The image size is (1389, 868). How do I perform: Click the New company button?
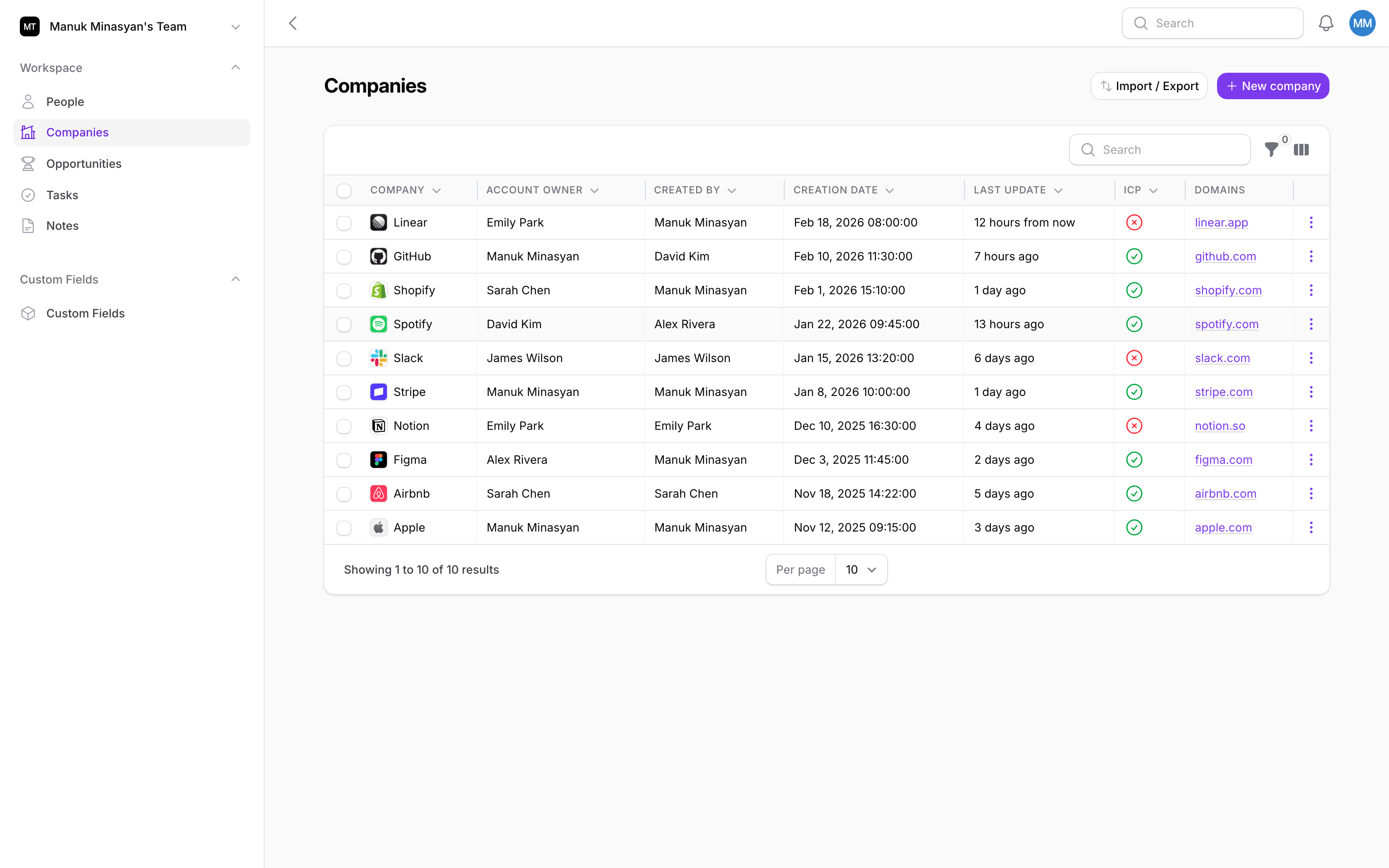[x=1272, y=86]
